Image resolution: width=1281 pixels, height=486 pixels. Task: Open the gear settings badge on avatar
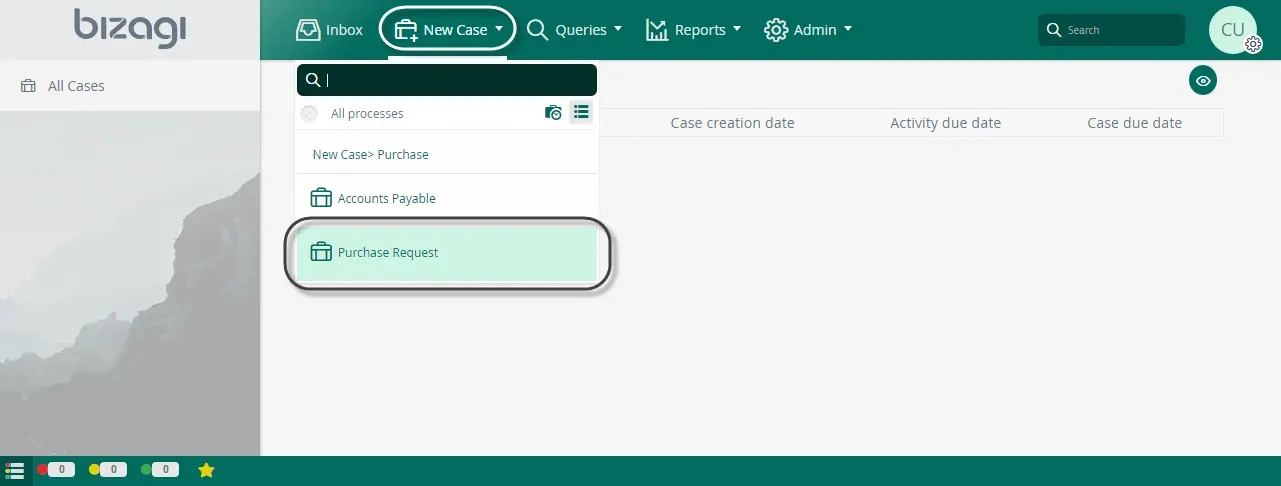1253,44
